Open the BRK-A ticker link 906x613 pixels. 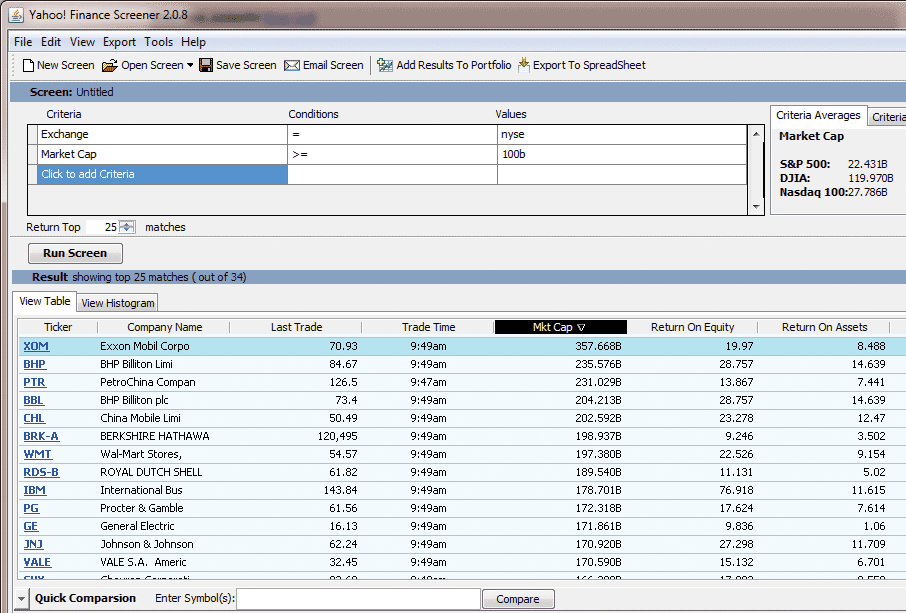pyautogui.click(x=41, y=436)
